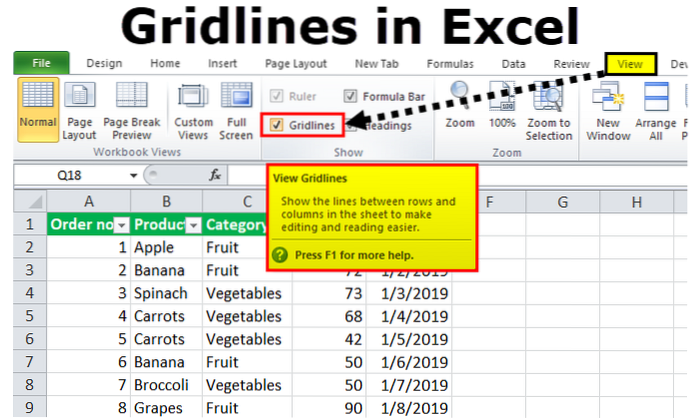Toggle the Gridlines checkbox
697x418 pixels.
pyautogui.click(x=276, y=125)
